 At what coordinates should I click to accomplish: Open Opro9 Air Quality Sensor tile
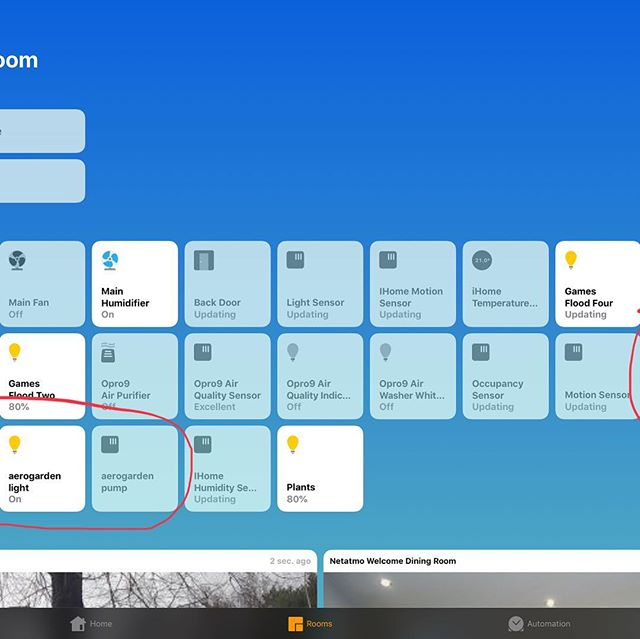coord(227,376)
